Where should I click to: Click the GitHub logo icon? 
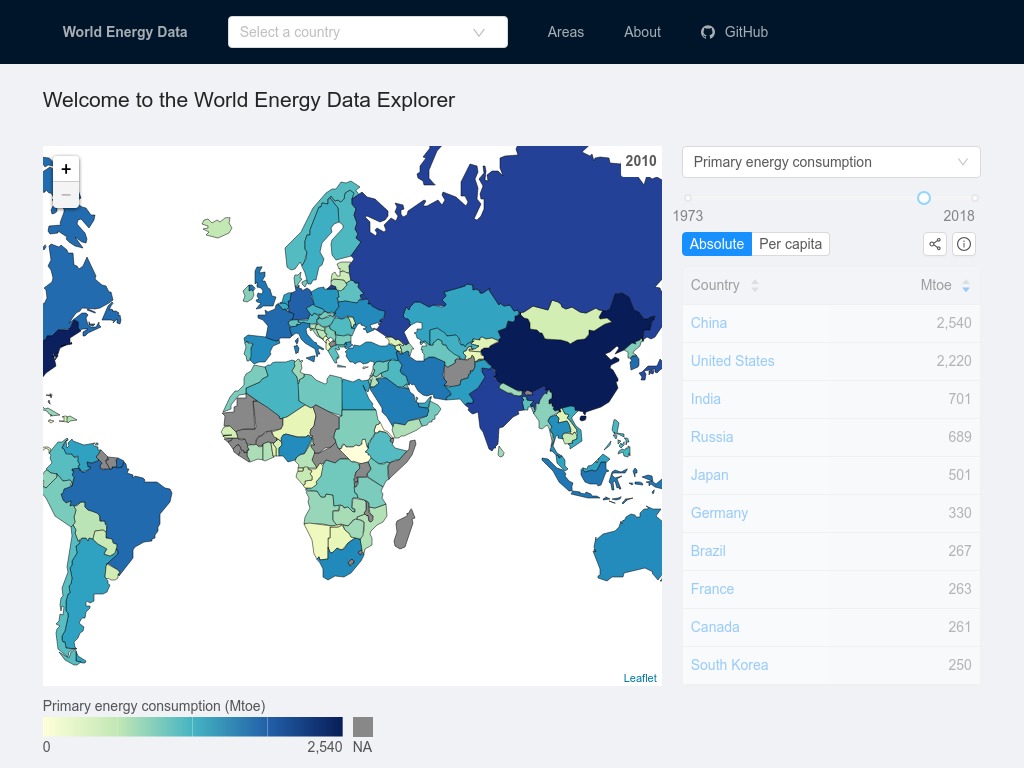708,32
